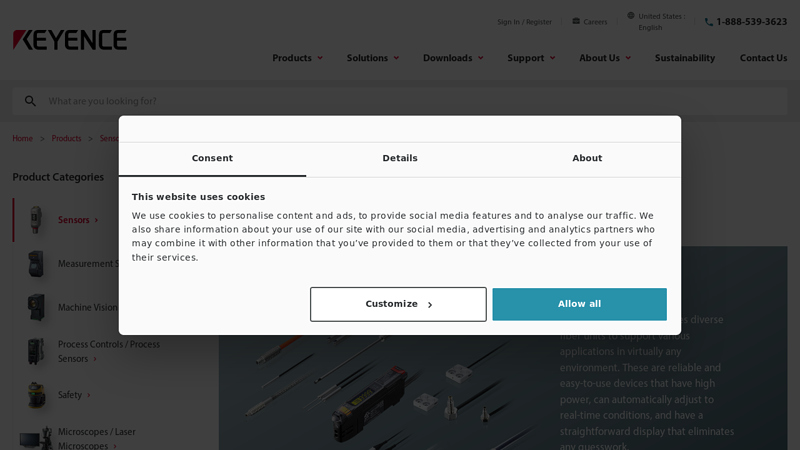Open the Careers link
800x450 pixels.
(x=595, y=22)
